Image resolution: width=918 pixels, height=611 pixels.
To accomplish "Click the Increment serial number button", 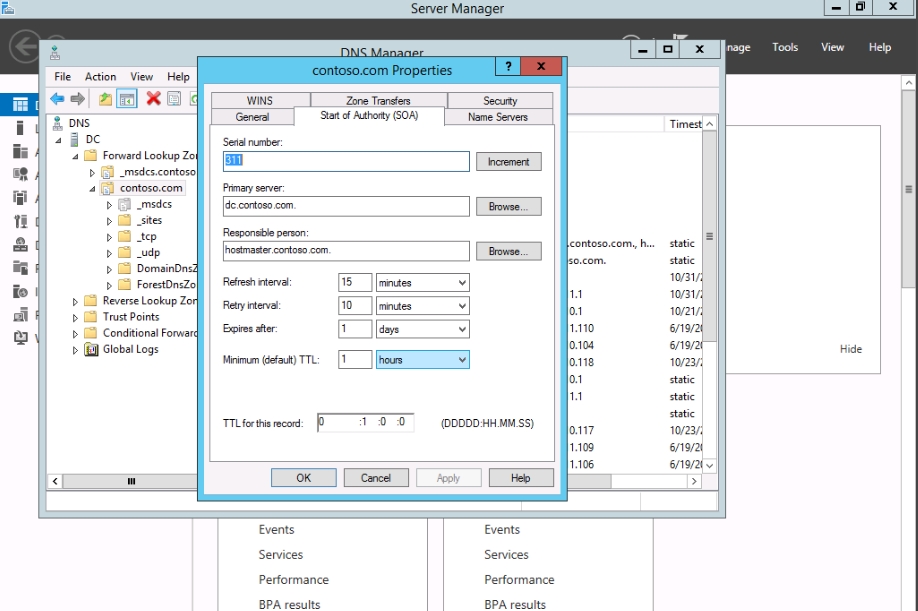I will click(x=508, y=161).
